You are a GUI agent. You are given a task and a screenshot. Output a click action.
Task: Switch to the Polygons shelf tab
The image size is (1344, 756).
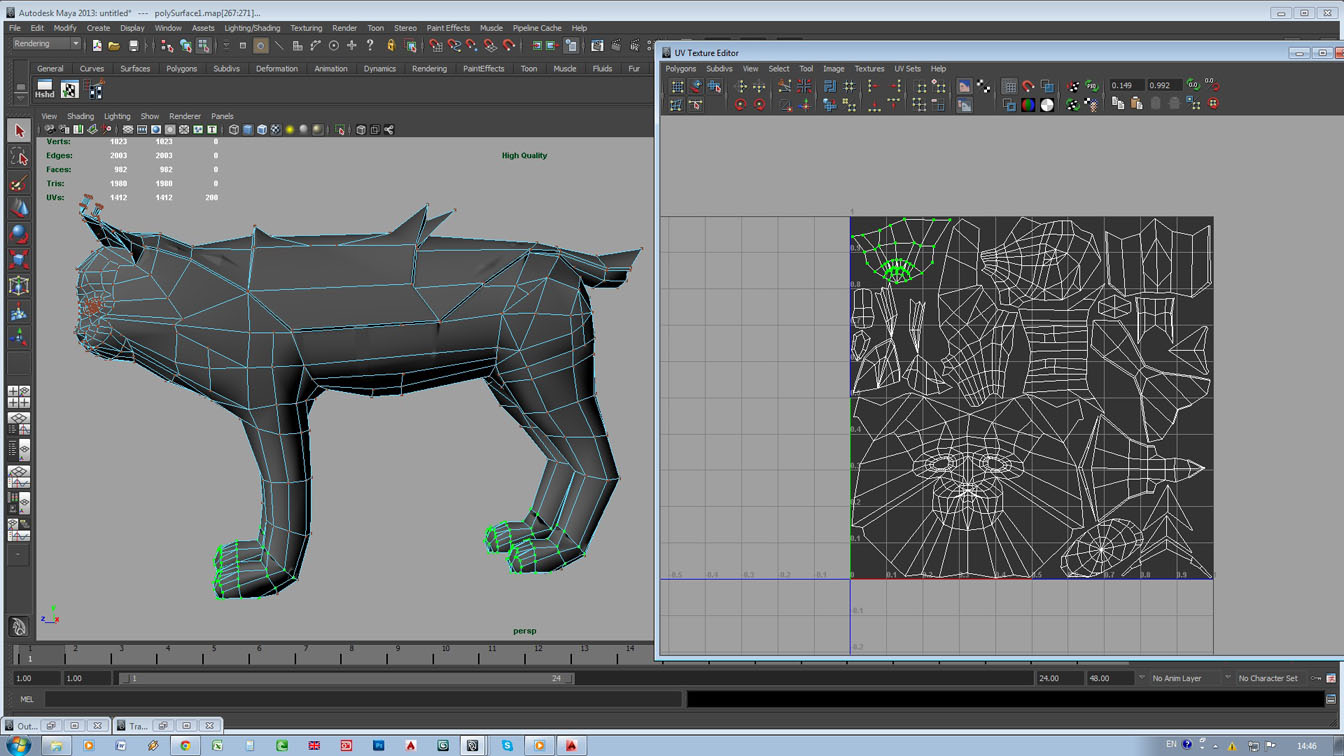coord(181,69)
